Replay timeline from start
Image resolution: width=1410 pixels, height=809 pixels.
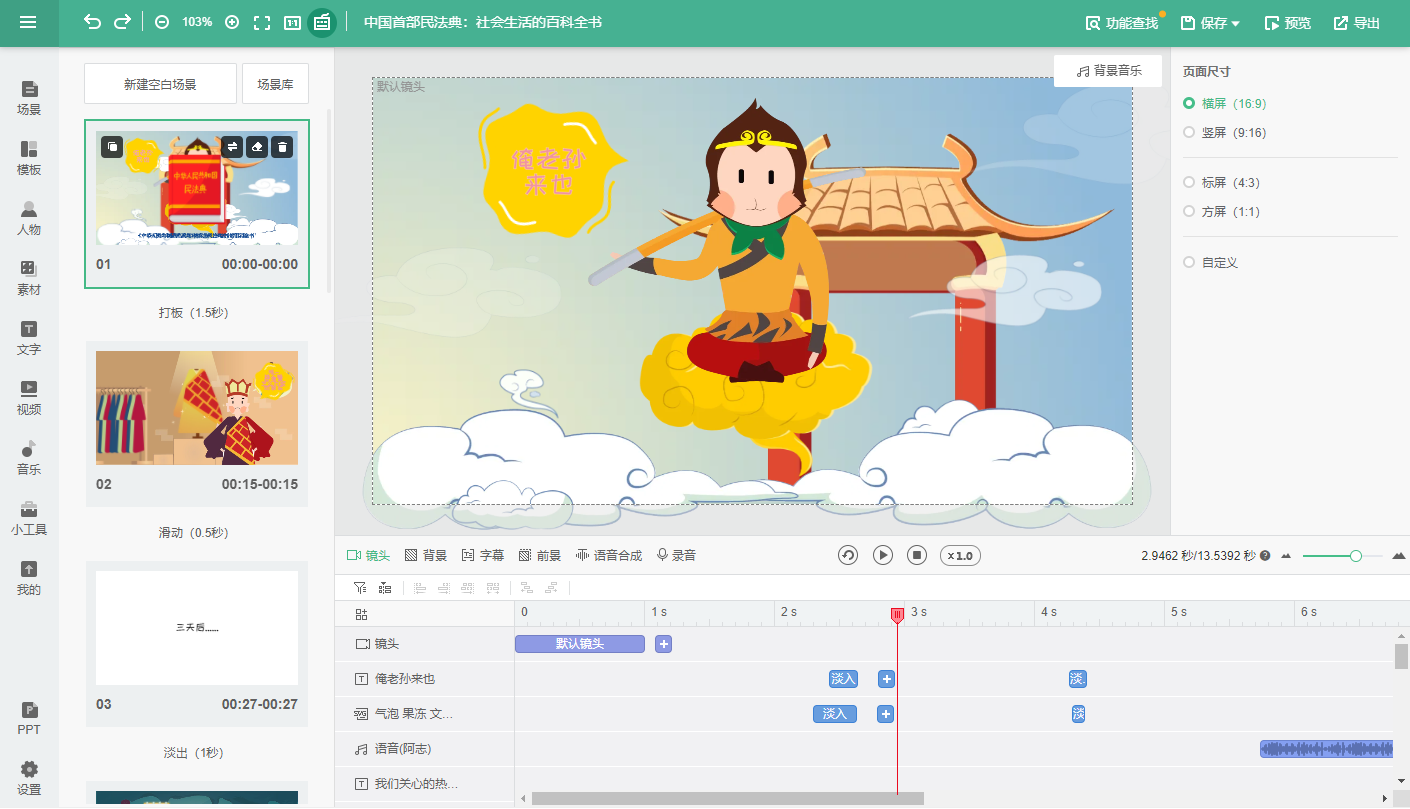[x=848, y=555]
